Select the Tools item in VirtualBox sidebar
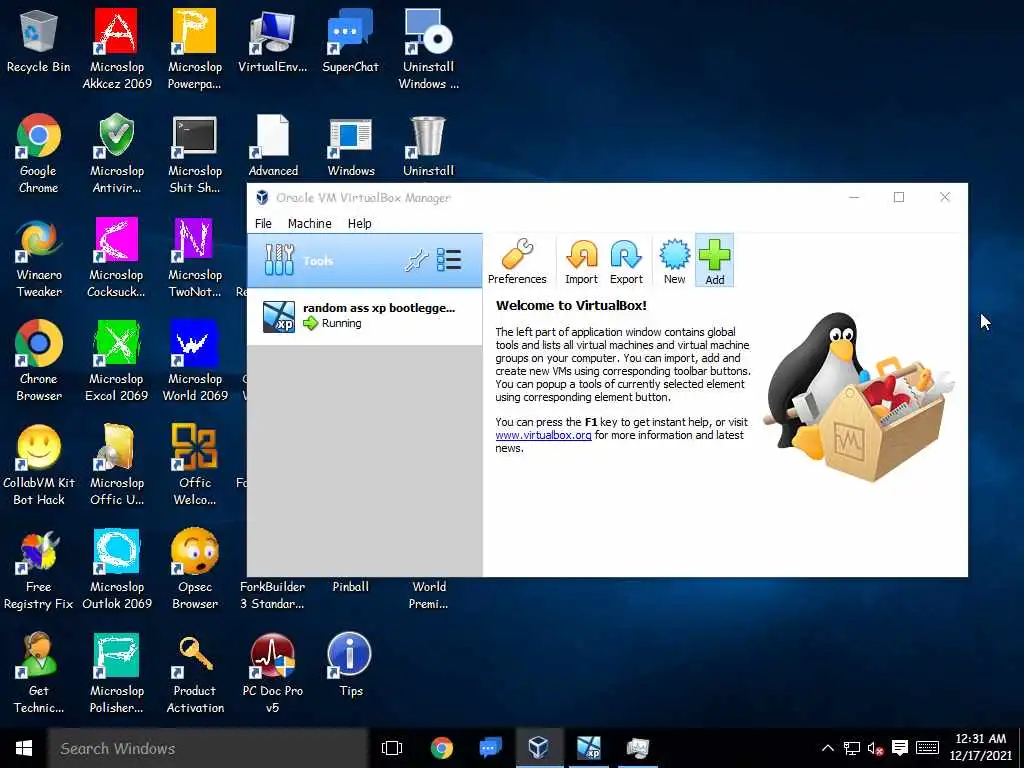The height and width of the screenshot is (768, 1024). (364, 261)
